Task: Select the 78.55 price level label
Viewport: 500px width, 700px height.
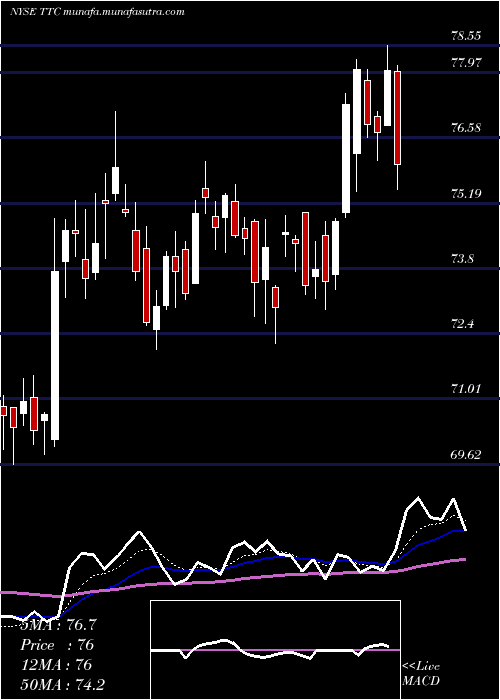Action: 466,36
